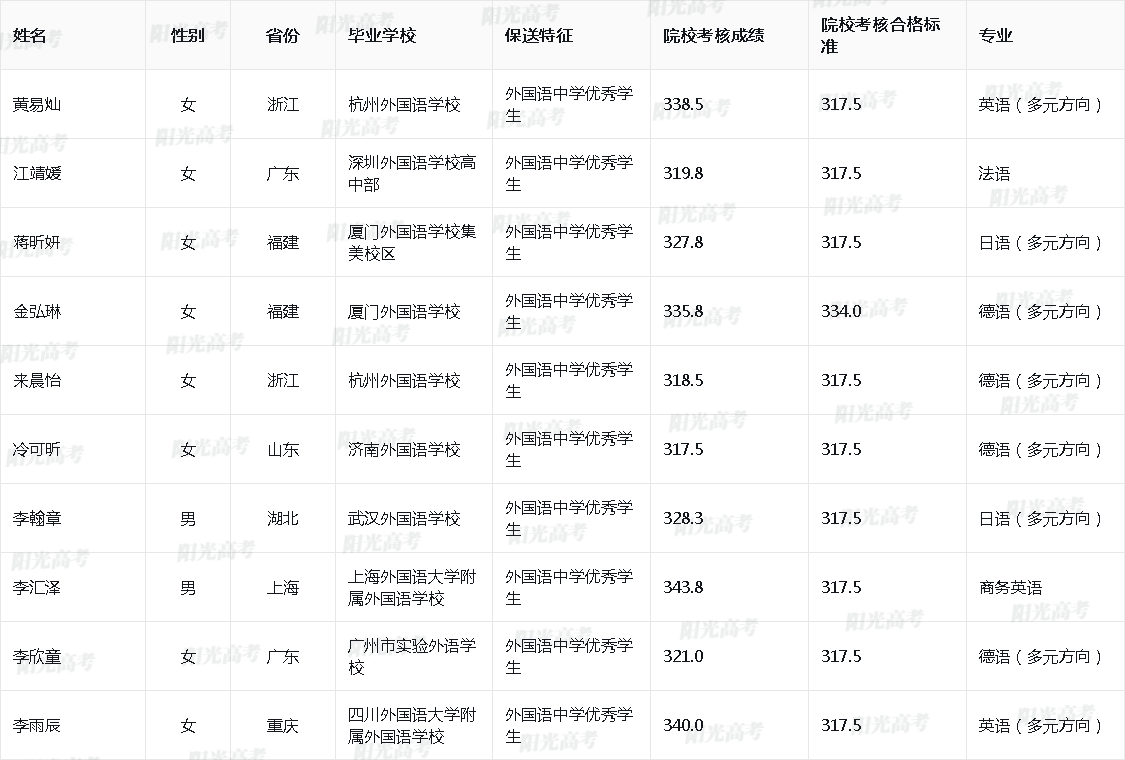Click score 321.0 in 李欣童's row

(x=683, y=657)
